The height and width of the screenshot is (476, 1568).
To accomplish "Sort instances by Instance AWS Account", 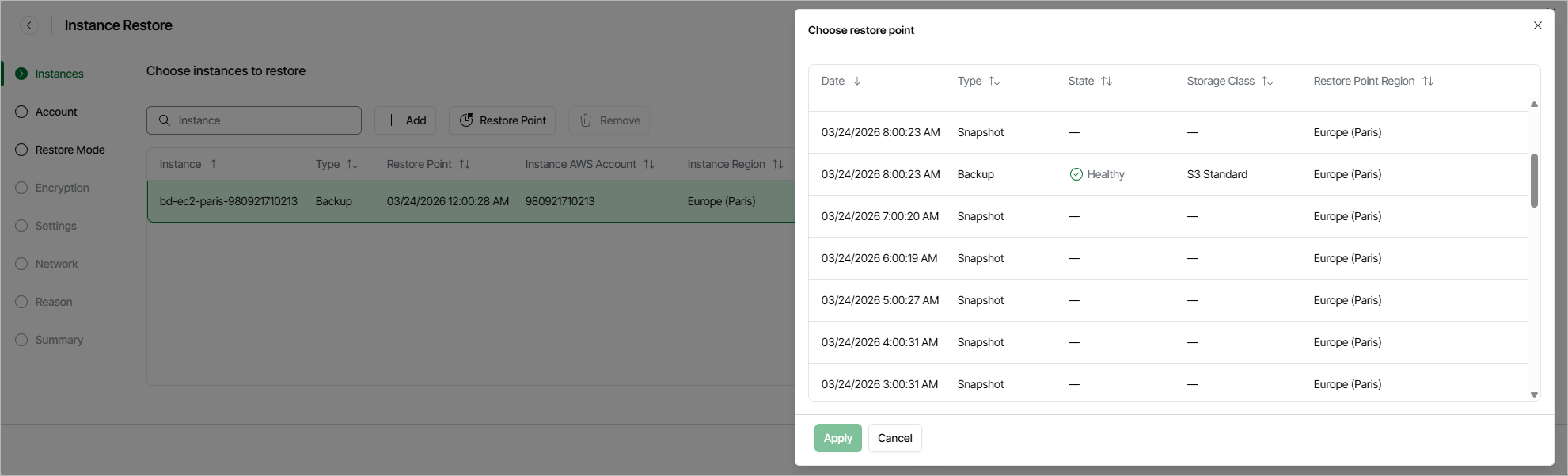I will (x=649, y=164).
